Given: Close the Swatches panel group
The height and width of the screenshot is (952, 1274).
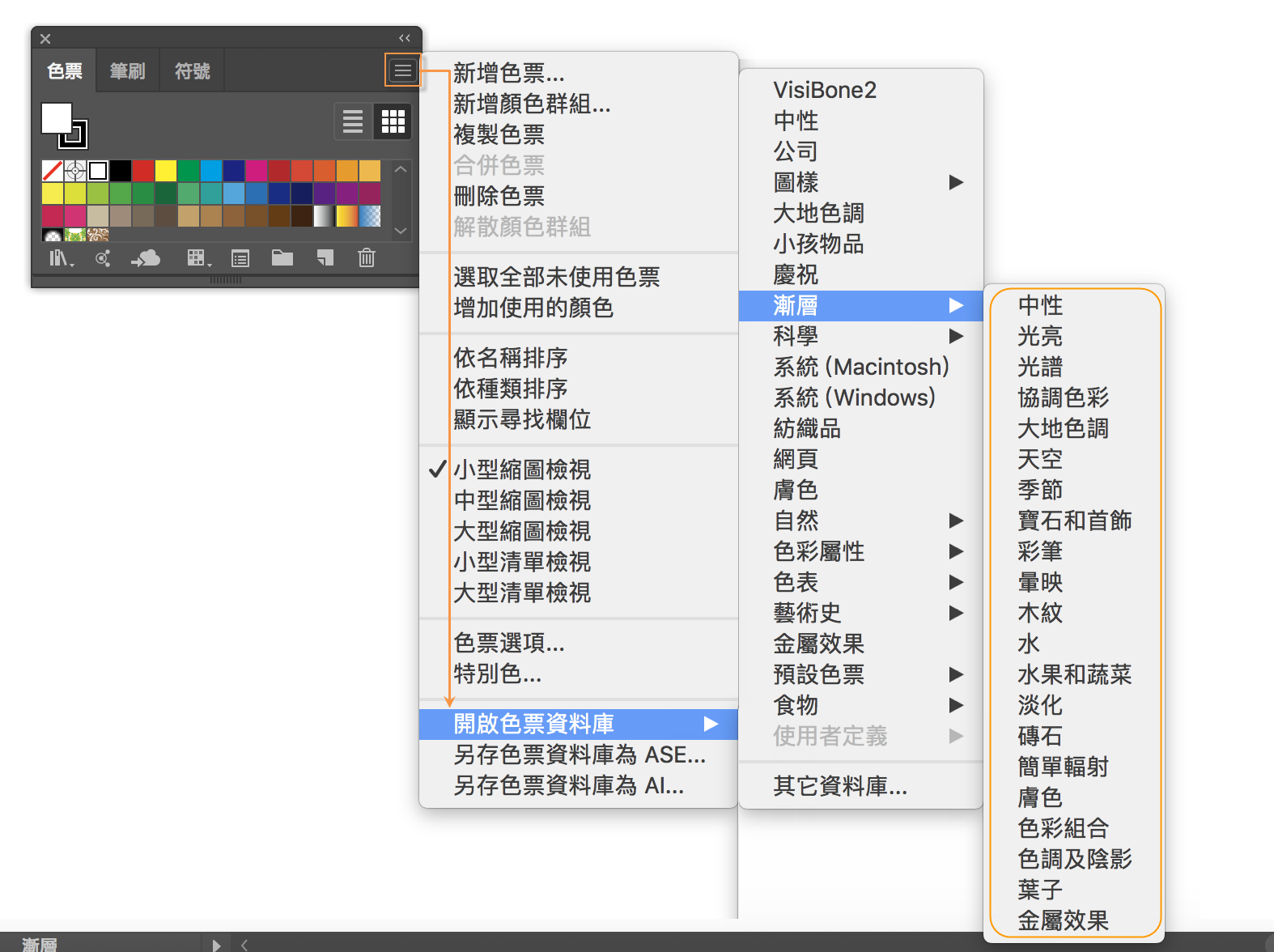Looking at the screenshot, I should coord(45,39).
